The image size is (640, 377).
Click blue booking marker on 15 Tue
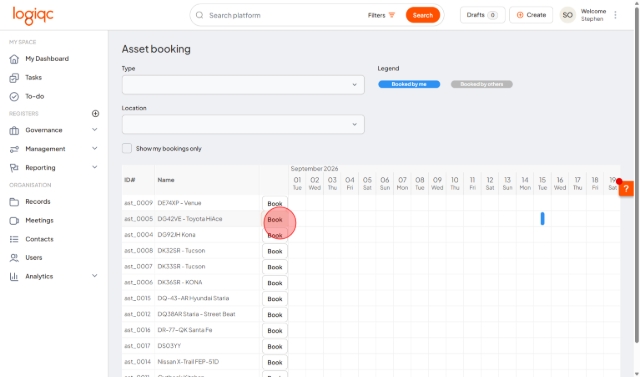click(x=542, y=219)
